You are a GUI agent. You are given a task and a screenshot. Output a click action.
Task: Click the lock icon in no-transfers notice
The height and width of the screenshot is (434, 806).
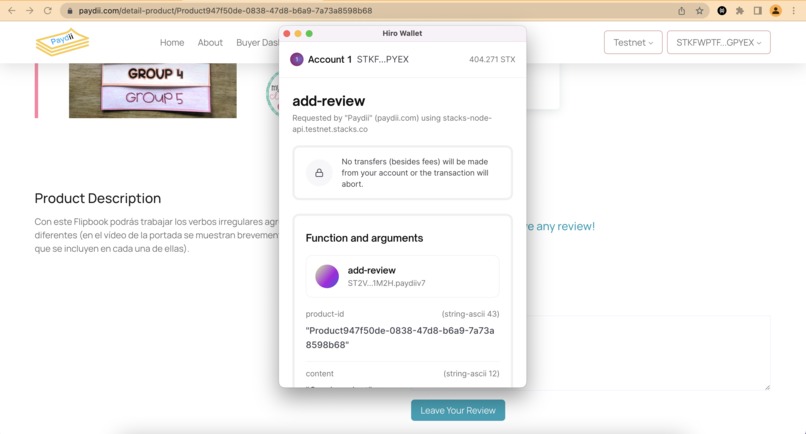click(319, 173)
